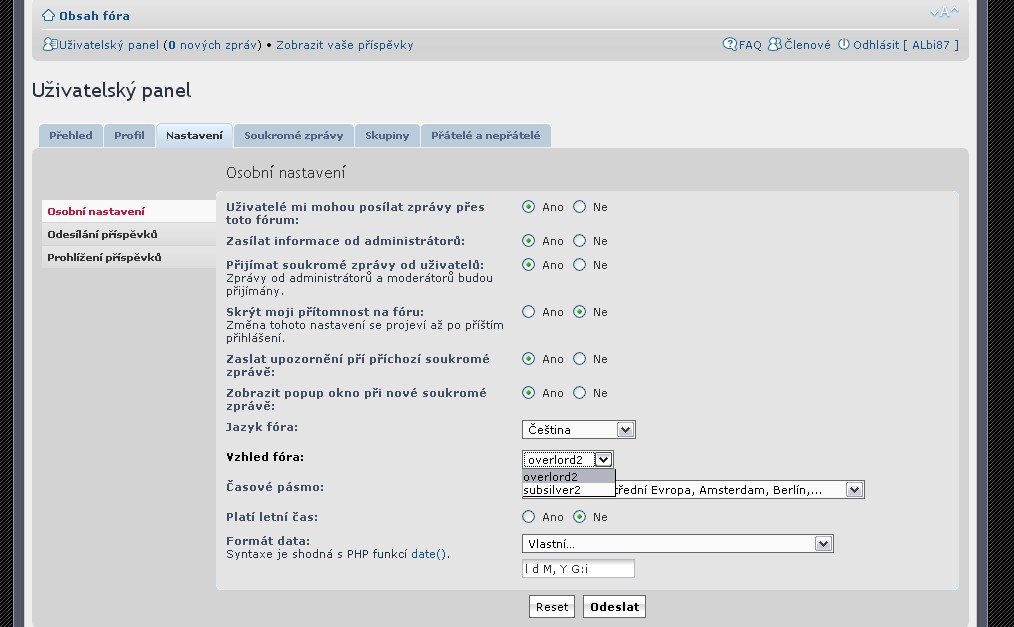This screenshot has width=1014, height=627.
Task: Click the Odhlásit power icon
Action: coord(844,45)
